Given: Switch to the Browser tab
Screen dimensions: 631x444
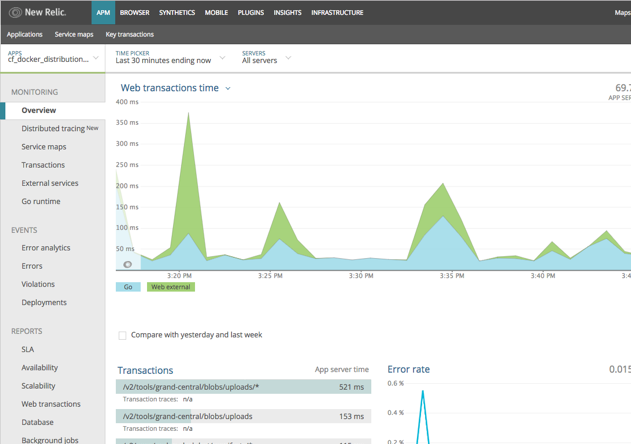Looking at the screenshot, I should (x=134, y=12).
